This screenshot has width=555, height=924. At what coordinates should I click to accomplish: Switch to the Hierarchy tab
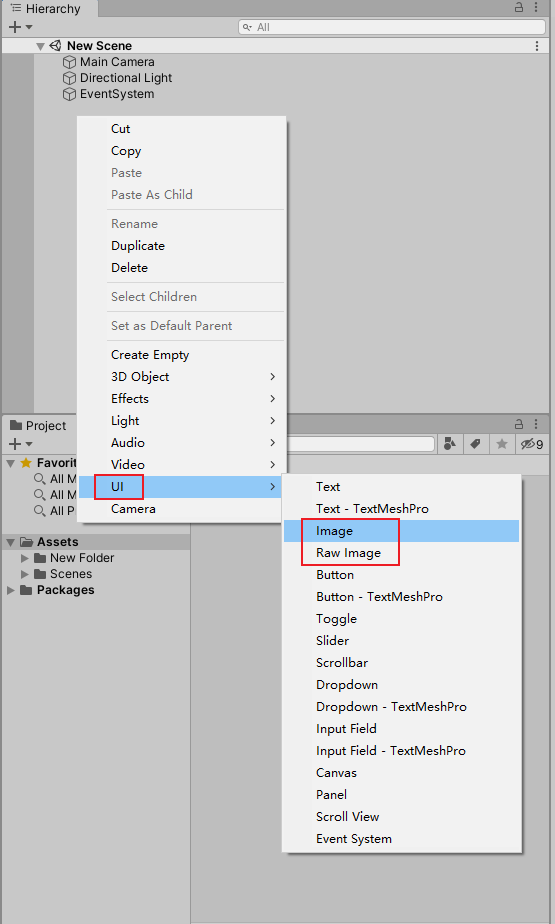click(x=49, y=9)
